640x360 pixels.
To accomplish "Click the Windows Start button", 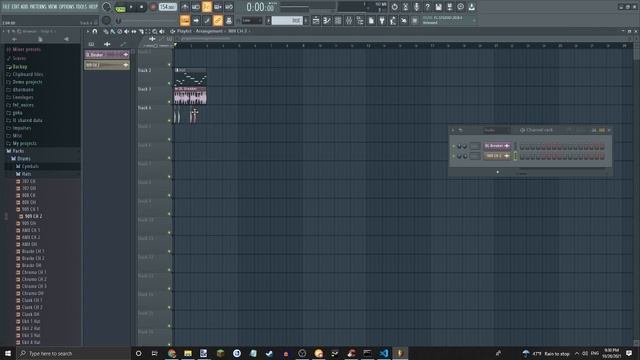I will [8, 353].
